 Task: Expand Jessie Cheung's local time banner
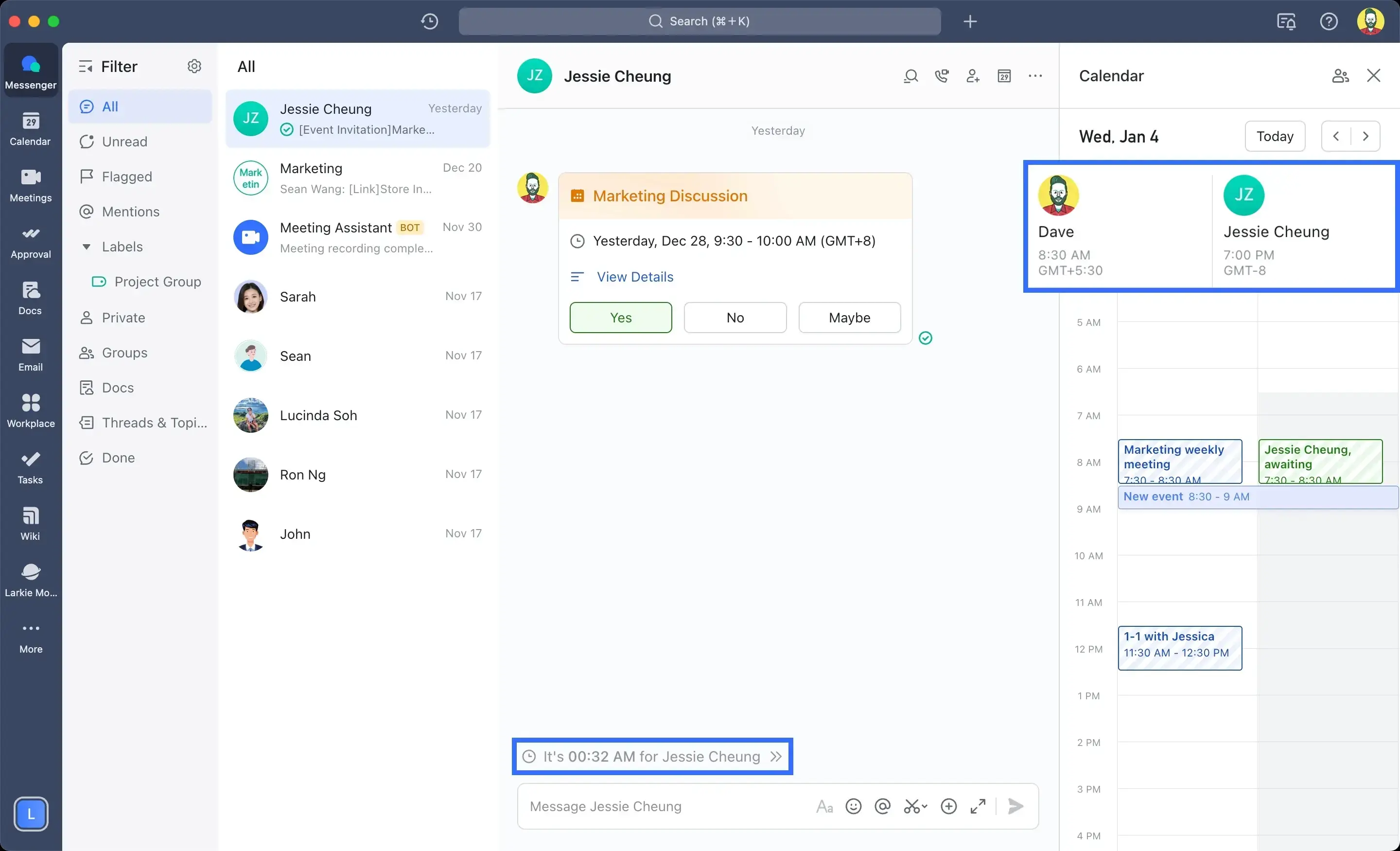coord(776,757)
